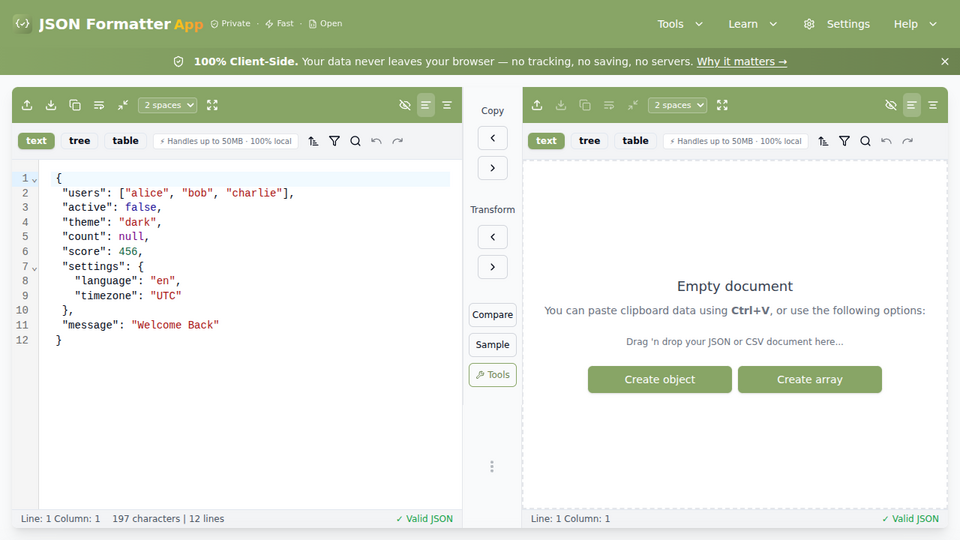
Task: Click the left editor download/save icon
Action: [51, 105]
